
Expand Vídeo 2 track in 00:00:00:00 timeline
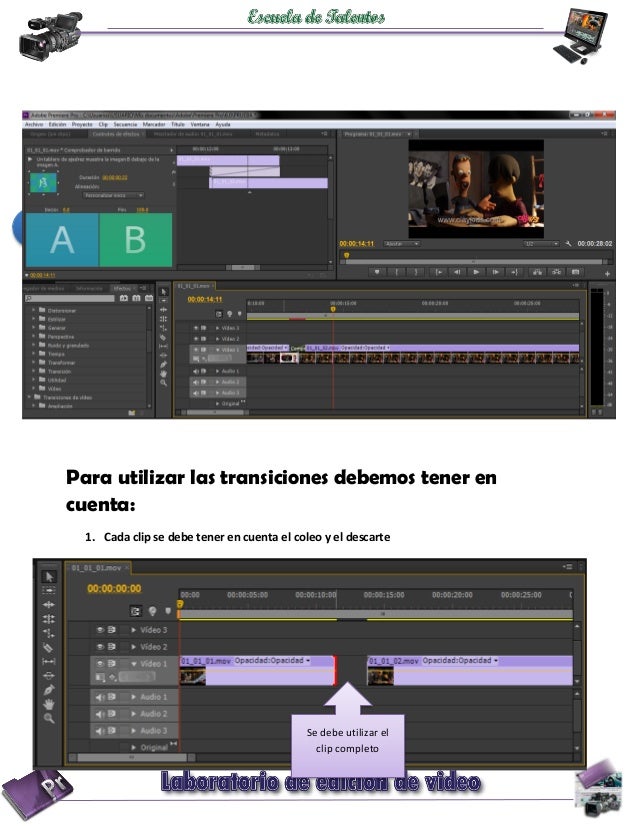coord(133,647)
